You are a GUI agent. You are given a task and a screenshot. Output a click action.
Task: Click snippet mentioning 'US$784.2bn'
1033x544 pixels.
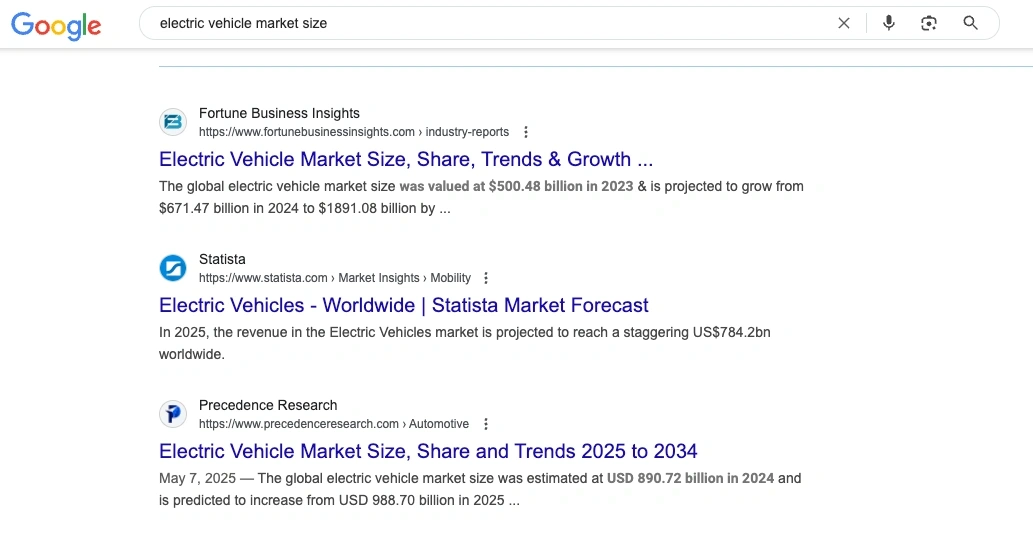coord(464,343)
